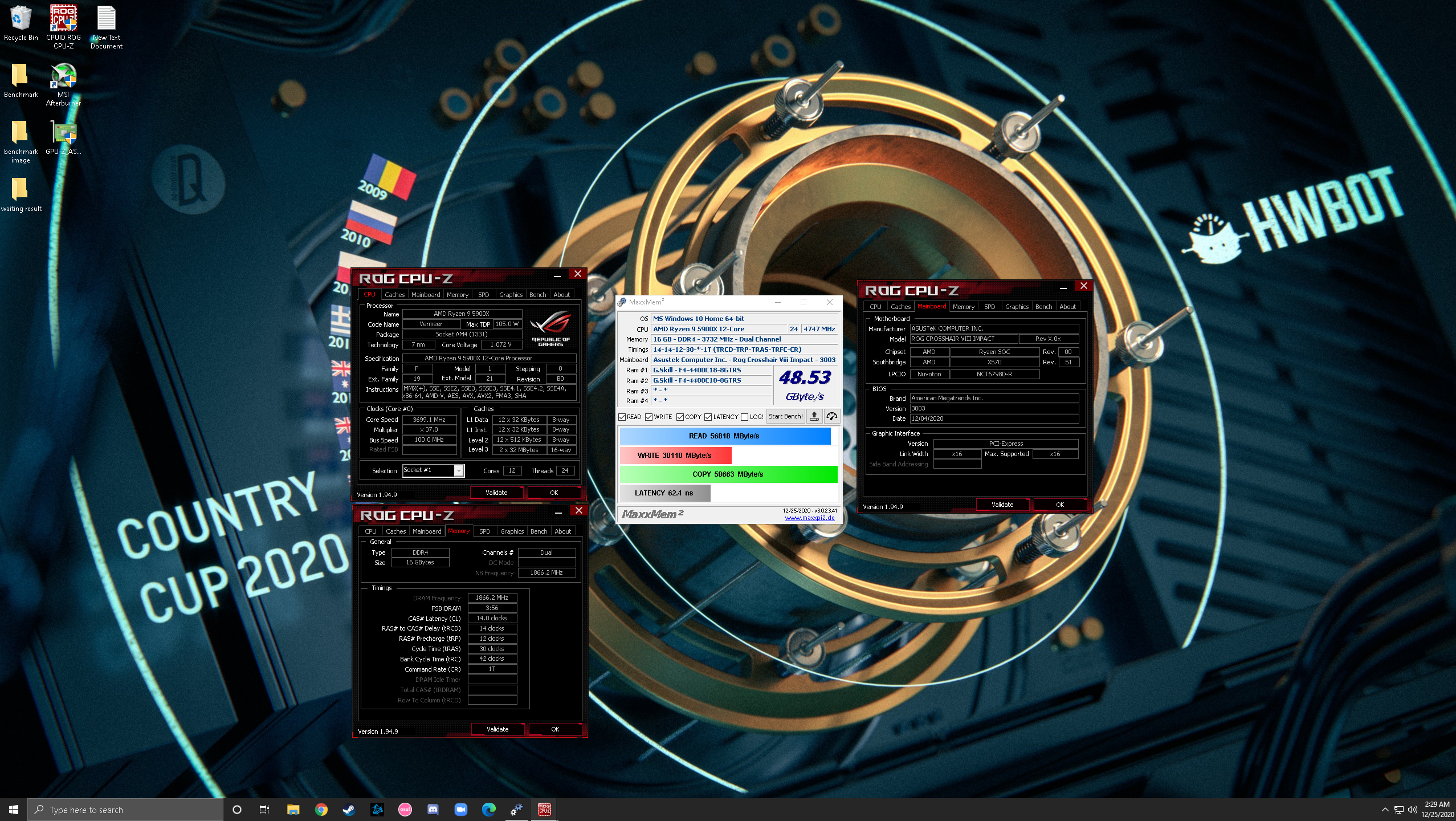Click the gears MaxxMem taskbar icon
Viewport: 1456px width, 821px height.
[x=516, y=810]
